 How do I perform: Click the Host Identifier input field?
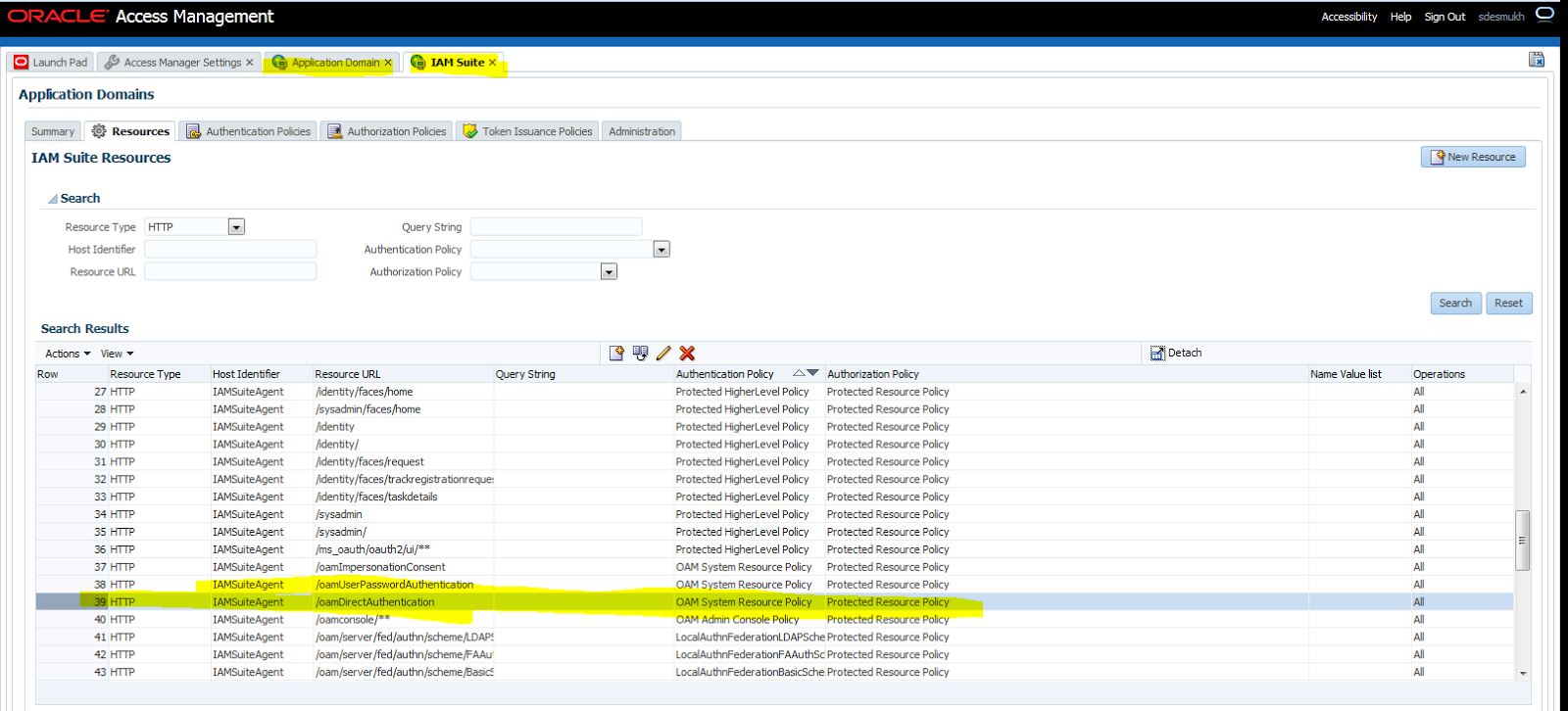click(x=230, y=250)
